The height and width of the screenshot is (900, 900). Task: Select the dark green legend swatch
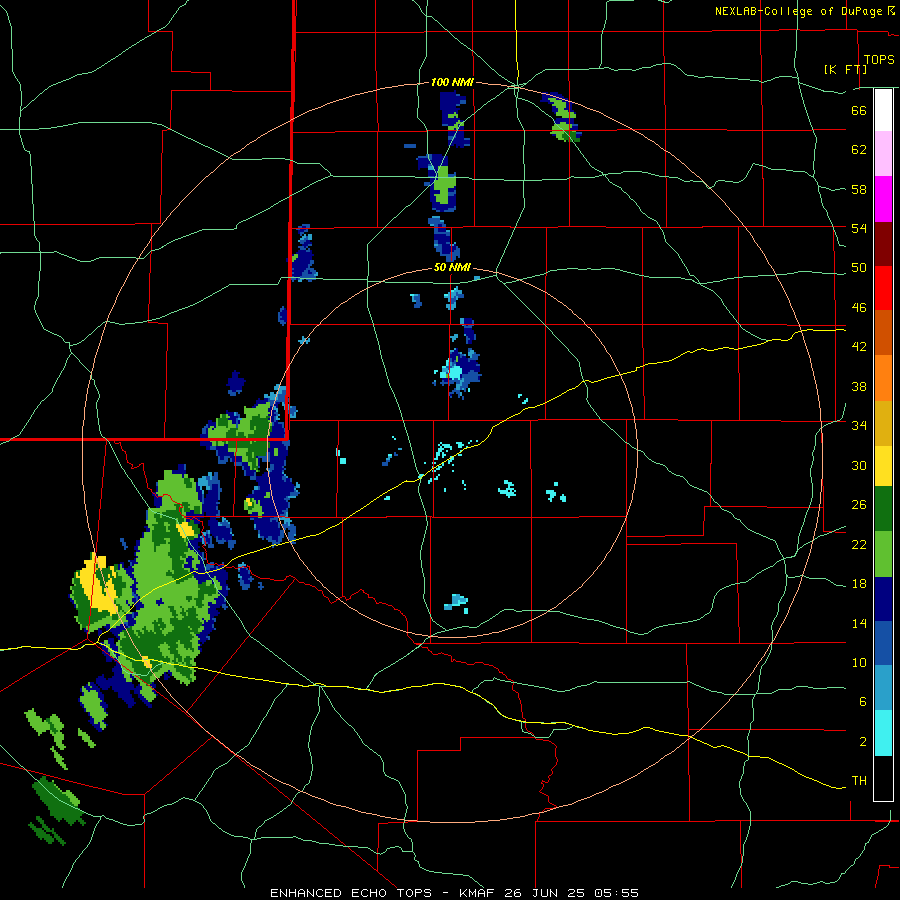tap(883, 509)
